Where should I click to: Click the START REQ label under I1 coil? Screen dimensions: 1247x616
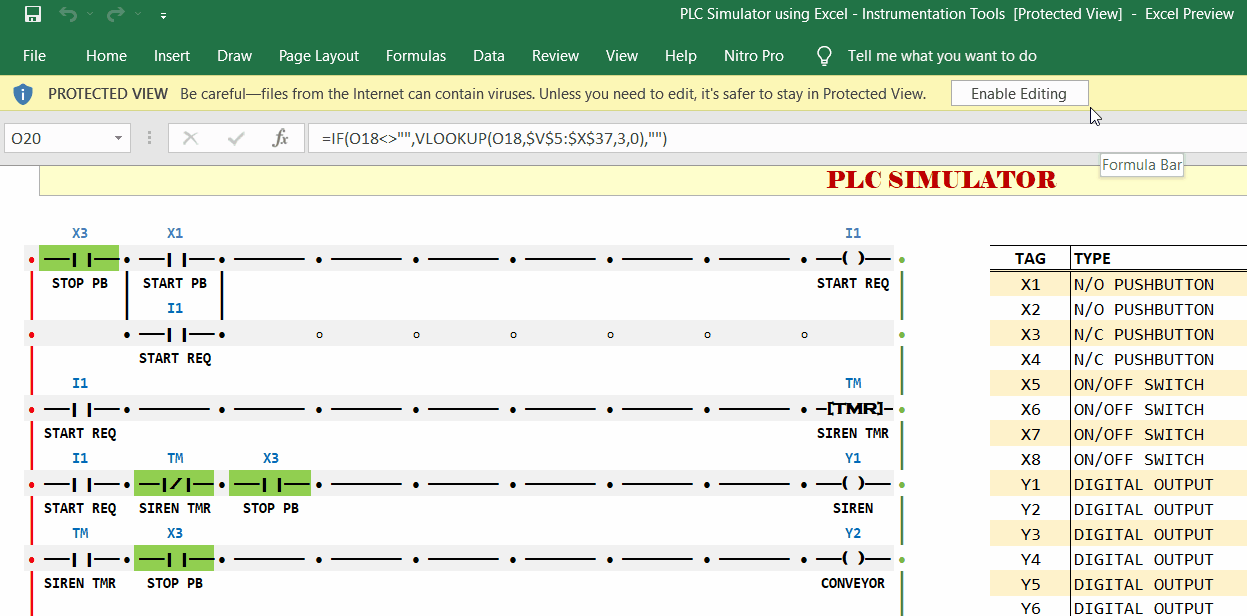point(853,283)
